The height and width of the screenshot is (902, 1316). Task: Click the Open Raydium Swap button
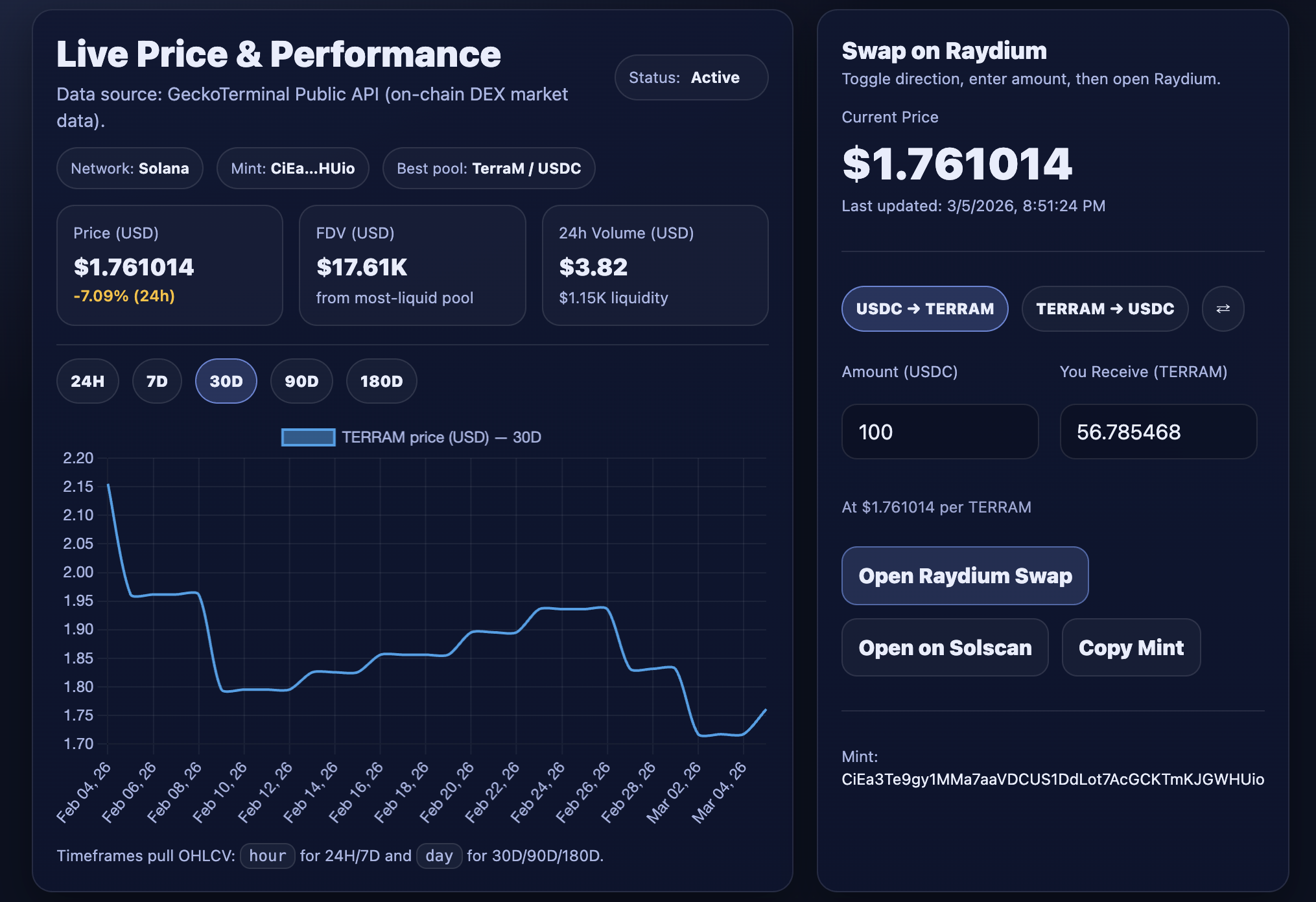[x=965, y=575]
